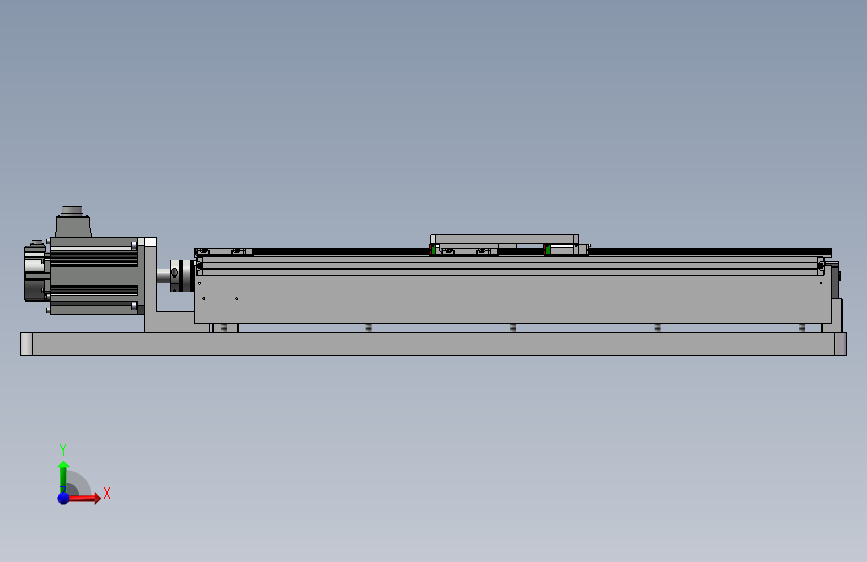Select the servo motor body in the model
The width and height of the screenshot is (867, 562).
94,276
